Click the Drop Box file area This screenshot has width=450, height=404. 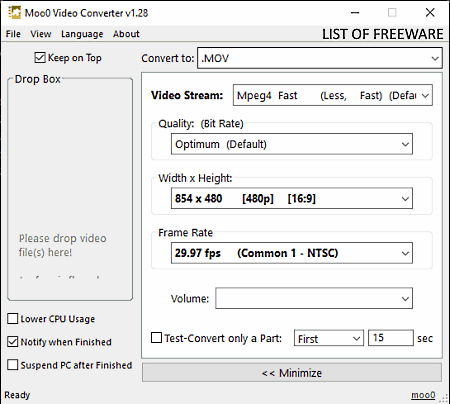click(70, 189)
